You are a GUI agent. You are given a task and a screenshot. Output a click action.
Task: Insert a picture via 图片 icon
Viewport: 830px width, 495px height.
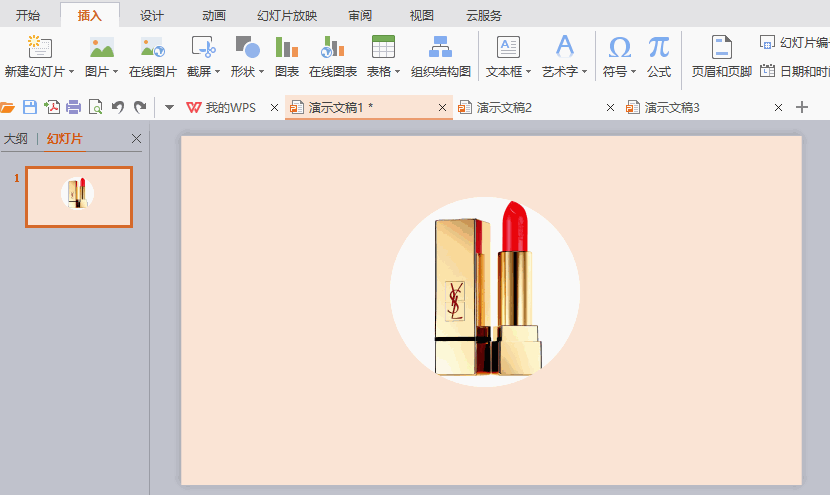(x=102, y=48)
